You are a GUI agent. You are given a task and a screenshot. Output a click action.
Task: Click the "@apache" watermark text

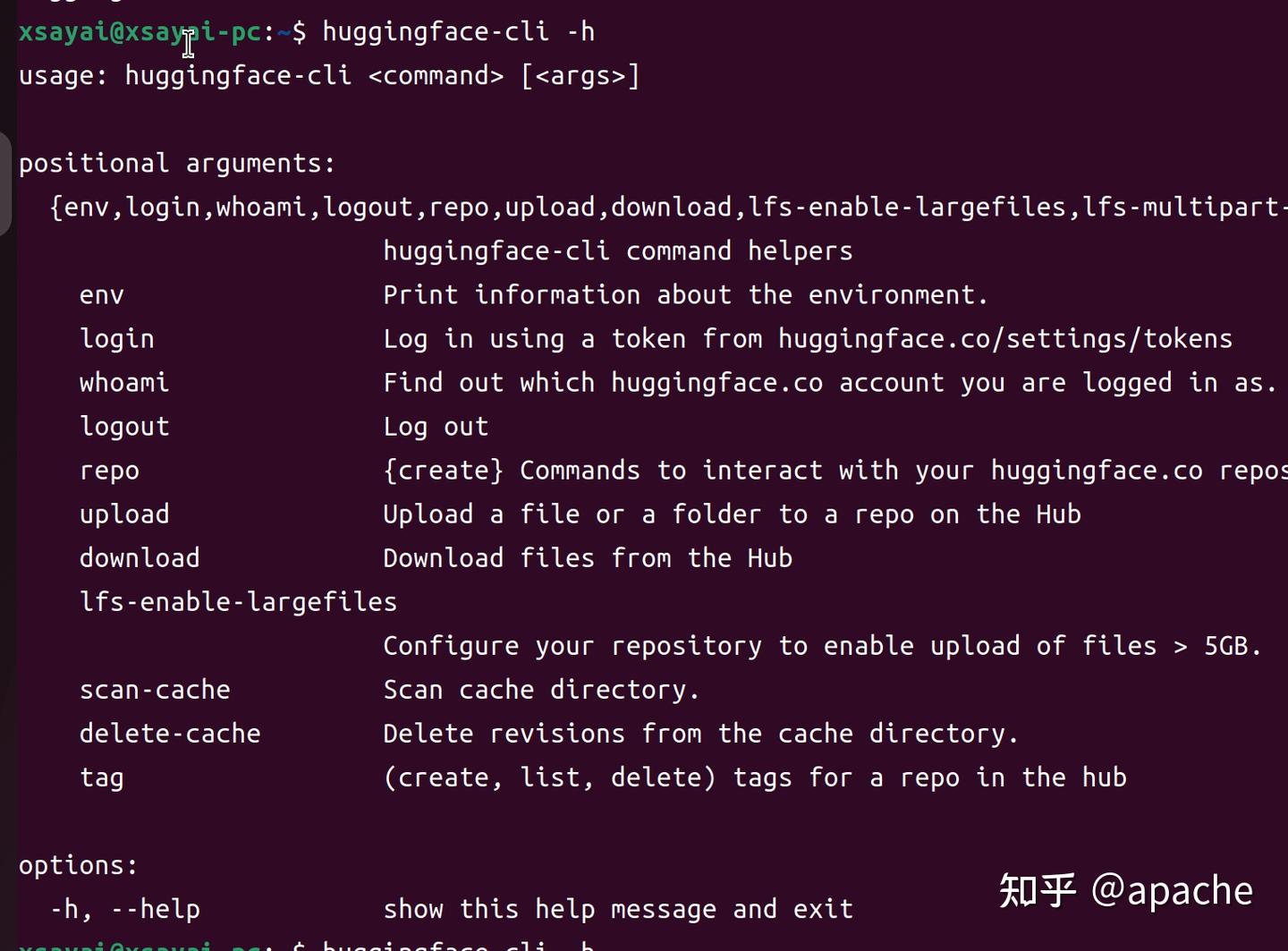pyautogui.click(x=1172, y=890)
